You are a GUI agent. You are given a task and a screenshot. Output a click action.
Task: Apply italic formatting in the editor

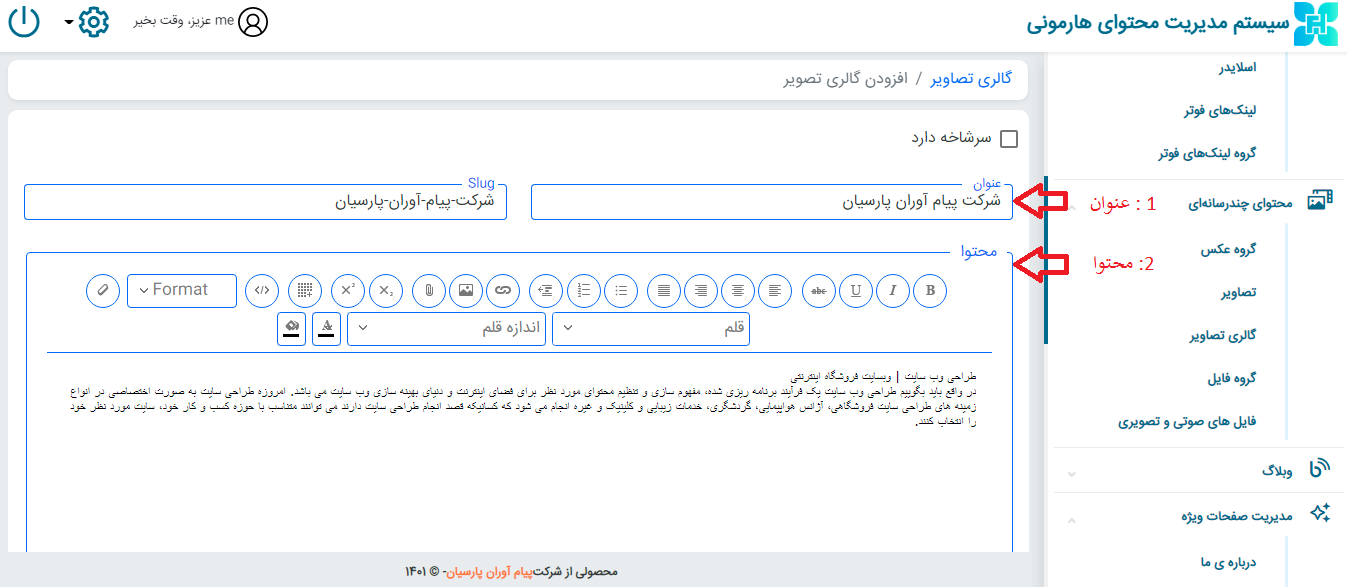pyautogui.click(x=893, y=290)
